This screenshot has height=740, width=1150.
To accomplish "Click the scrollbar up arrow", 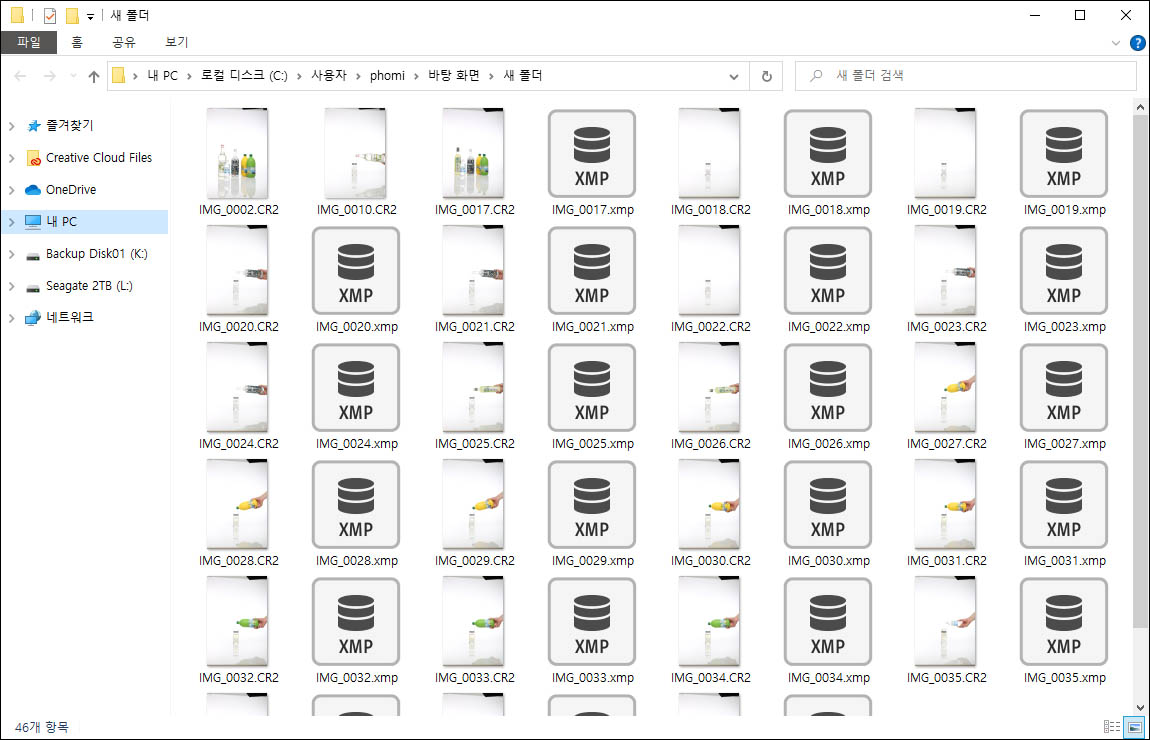I will [x=1140, y=107].
